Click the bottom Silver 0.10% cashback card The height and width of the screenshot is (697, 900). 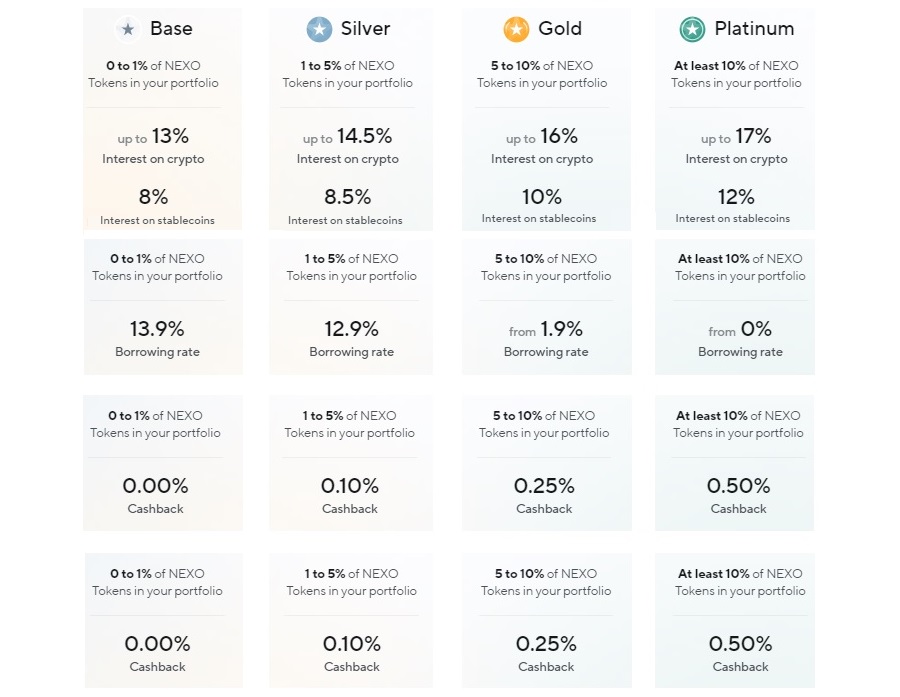351,621
